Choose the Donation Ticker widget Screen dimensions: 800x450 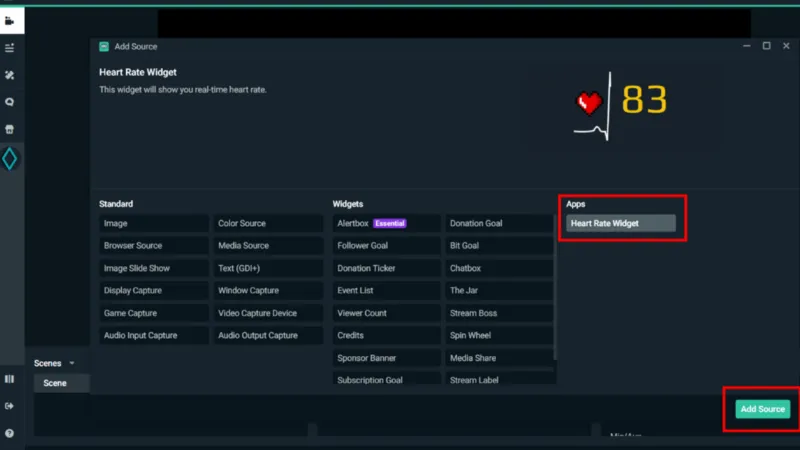click(387, 268)
